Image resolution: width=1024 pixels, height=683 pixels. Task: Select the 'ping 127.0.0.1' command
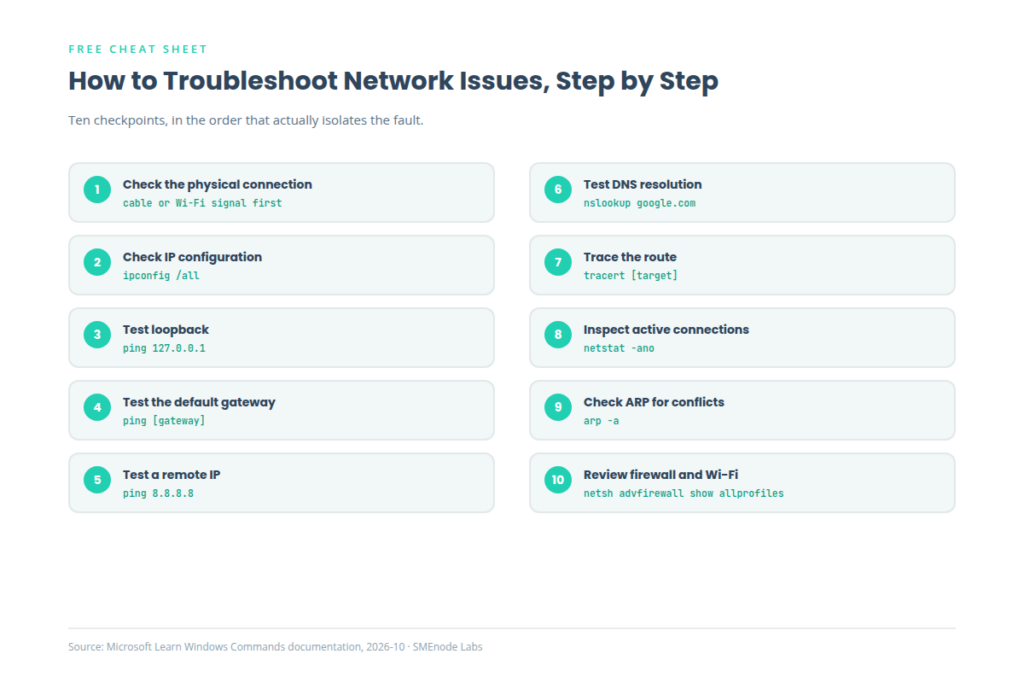[164, 348]
